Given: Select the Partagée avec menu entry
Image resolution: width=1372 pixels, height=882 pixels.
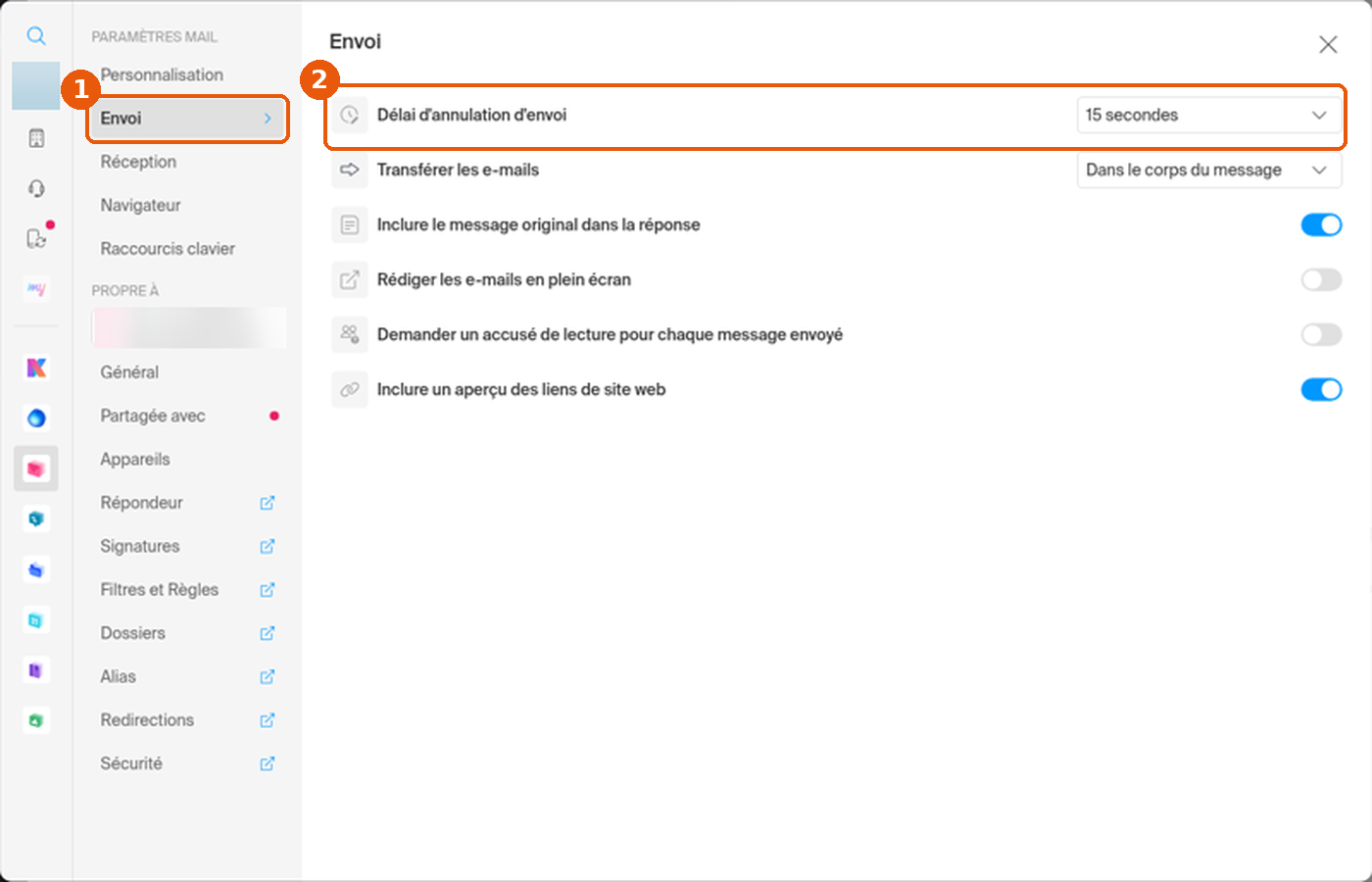Looking at the screenshot, I should pos(153,416).
